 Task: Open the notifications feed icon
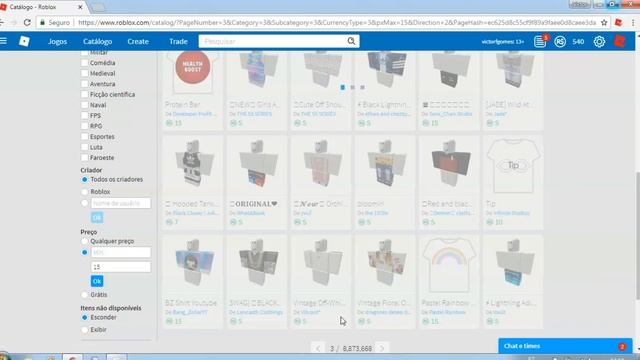[540, 41]
